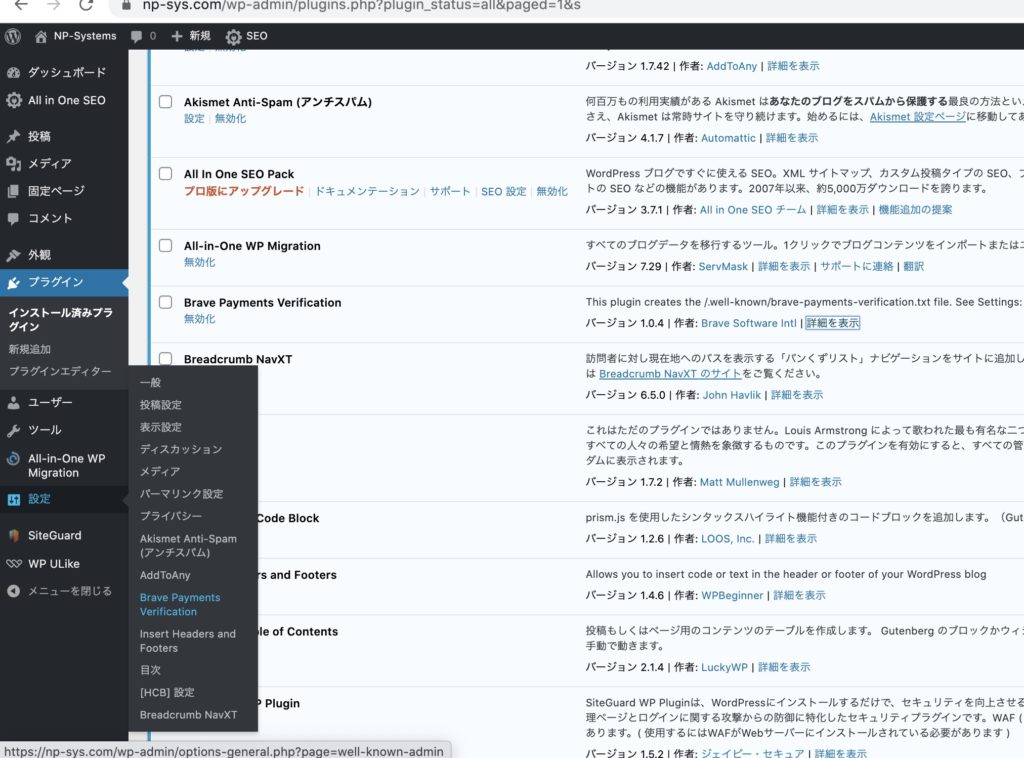
Task: Deactivate All In One SEO Pack via 無効化
Action: click(x=552, y=191)
